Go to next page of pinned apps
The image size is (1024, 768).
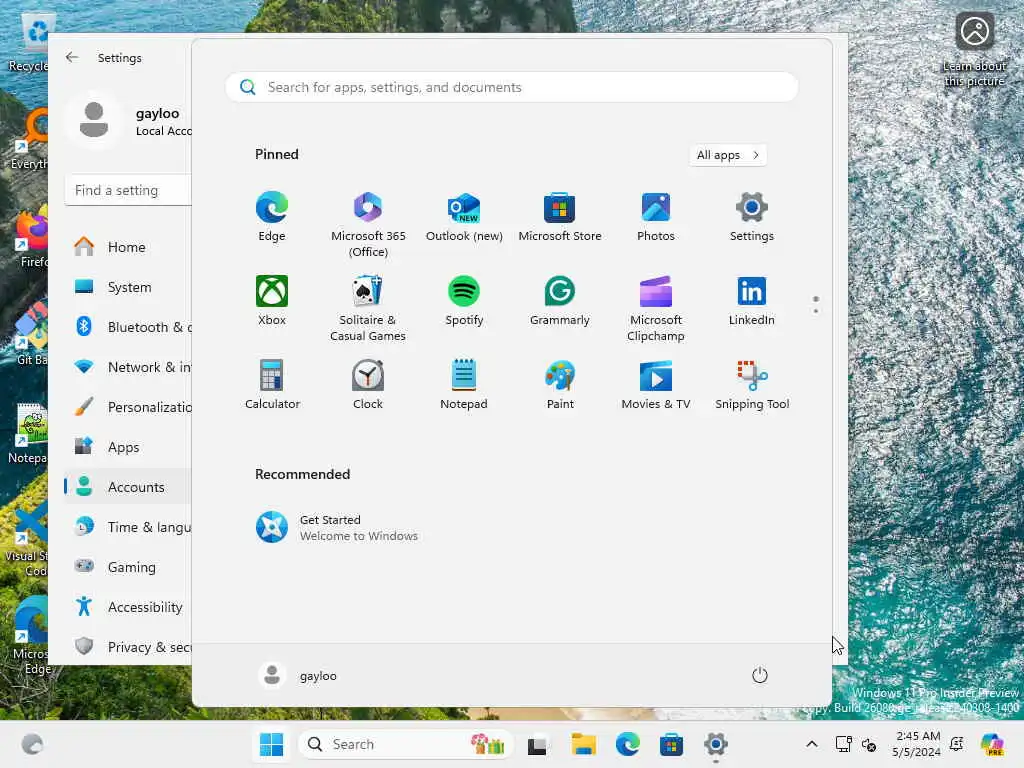tap(816, 311)
